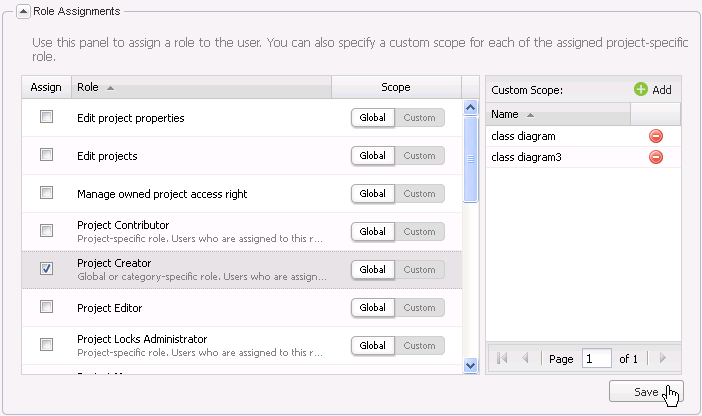Remove class diagram from custom scope
Image resolution: width=702 pixels, height=416 pixels.
[x=656, y=136]
